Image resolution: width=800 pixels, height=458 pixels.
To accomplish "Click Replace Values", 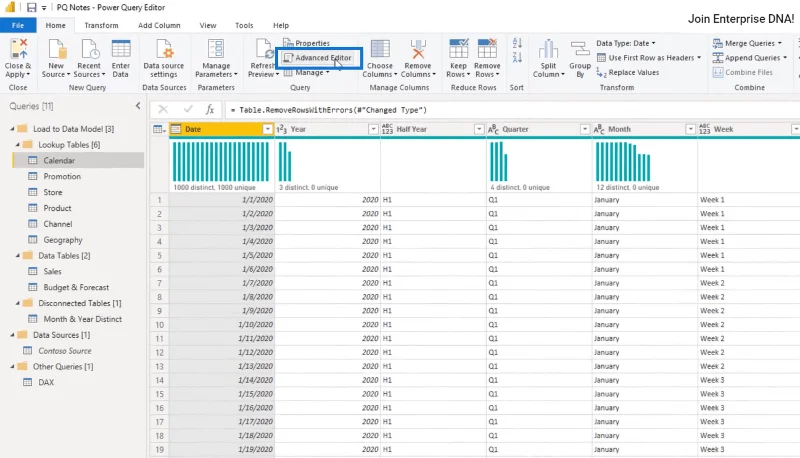I will click(628, 73).
